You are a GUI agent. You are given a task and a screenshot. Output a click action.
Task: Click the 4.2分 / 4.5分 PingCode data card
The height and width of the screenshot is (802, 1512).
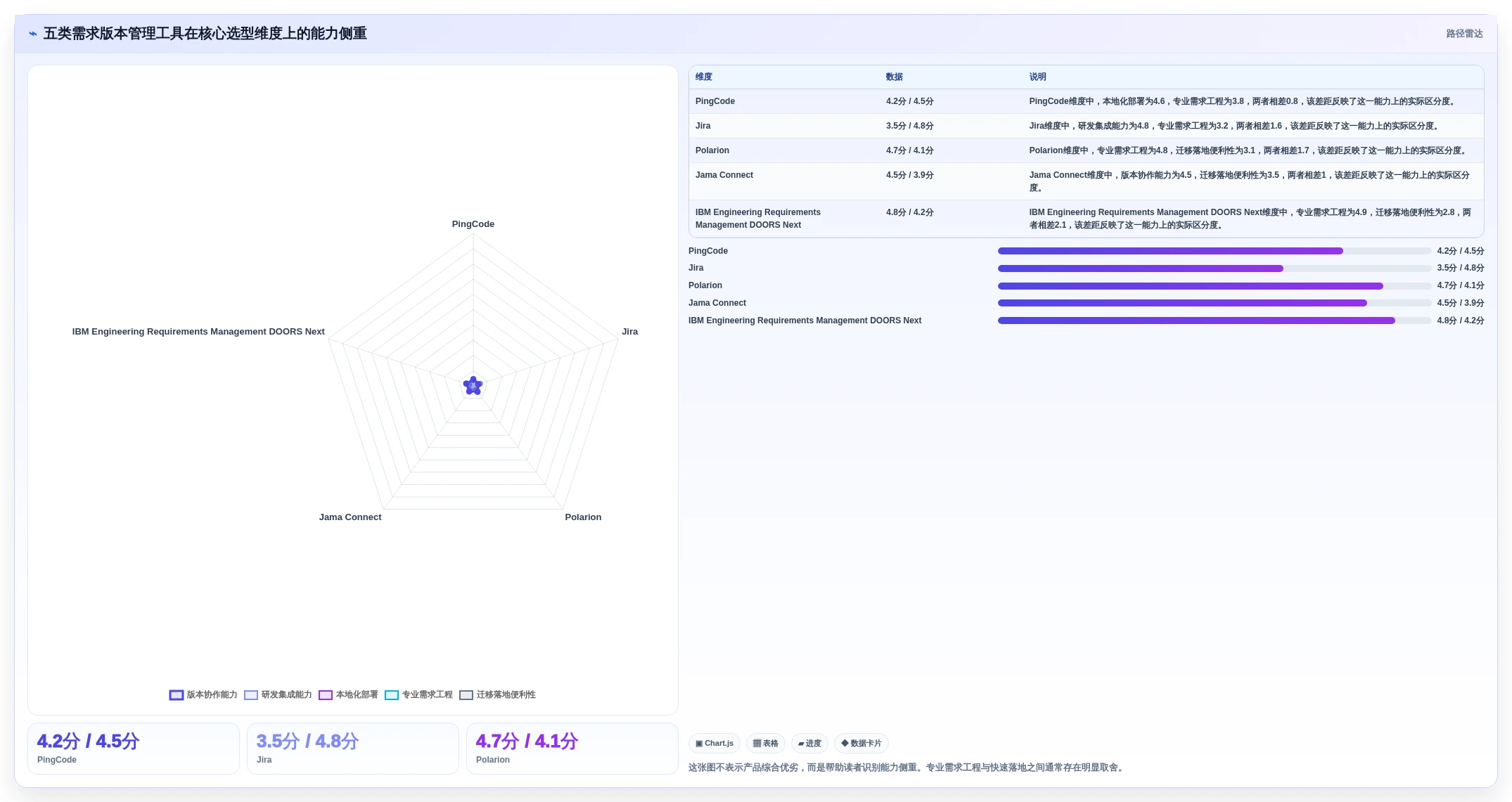[x=134, y=749]
